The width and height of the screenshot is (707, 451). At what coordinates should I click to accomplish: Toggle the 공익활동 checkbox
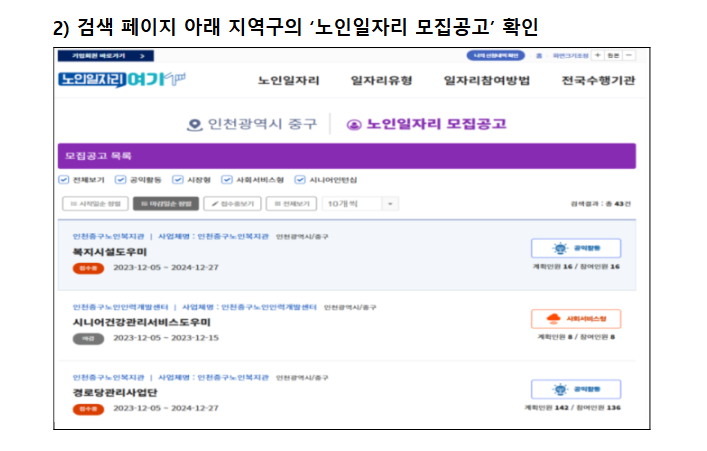(120, 179)
